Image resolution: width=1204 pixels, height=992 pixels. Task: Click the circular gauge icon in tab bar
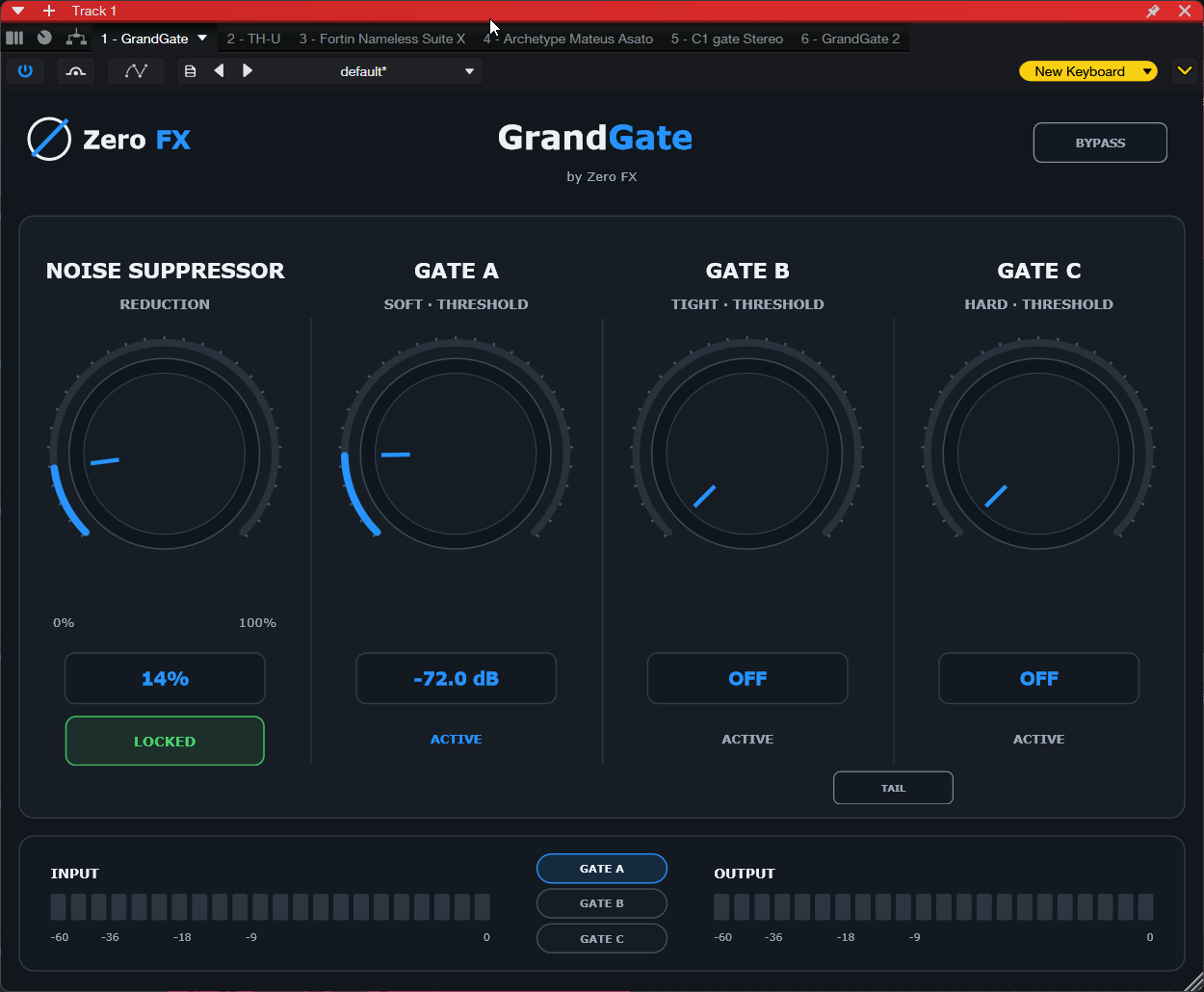point(44,39)
